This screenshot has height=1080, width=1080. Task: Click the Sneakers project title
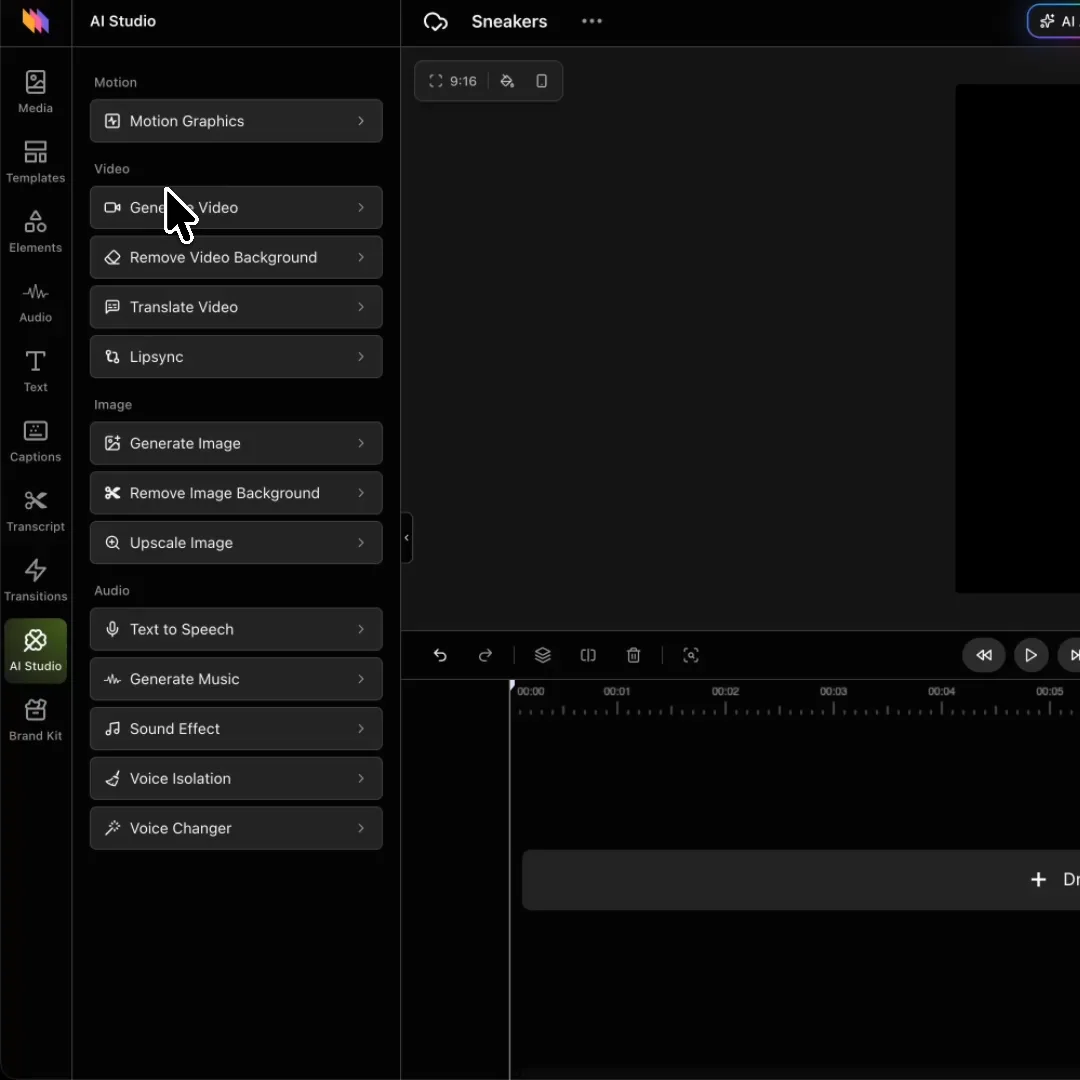(509, 21)
